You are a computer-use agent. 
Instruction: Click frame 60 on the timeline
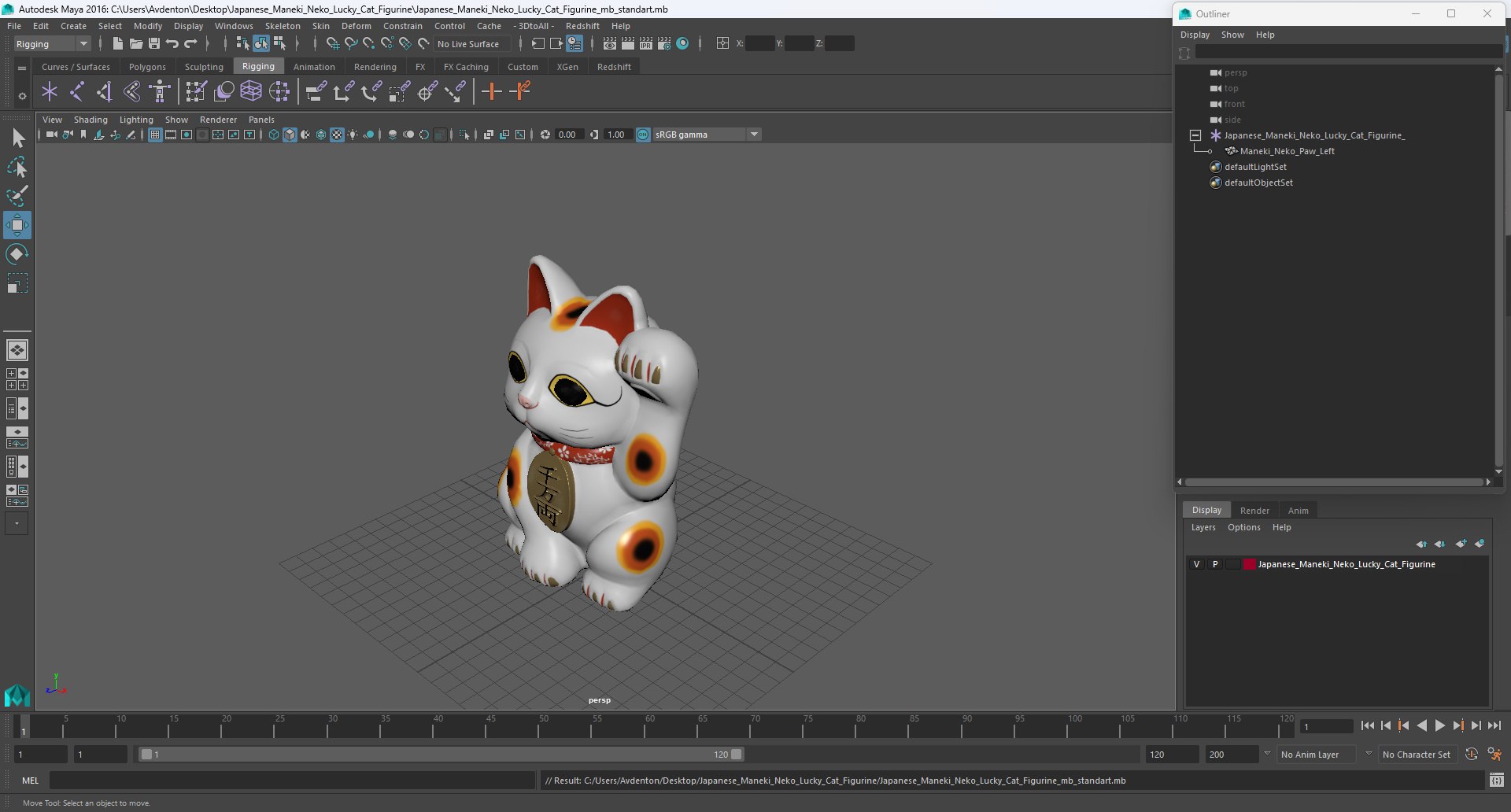click(650, 725)
